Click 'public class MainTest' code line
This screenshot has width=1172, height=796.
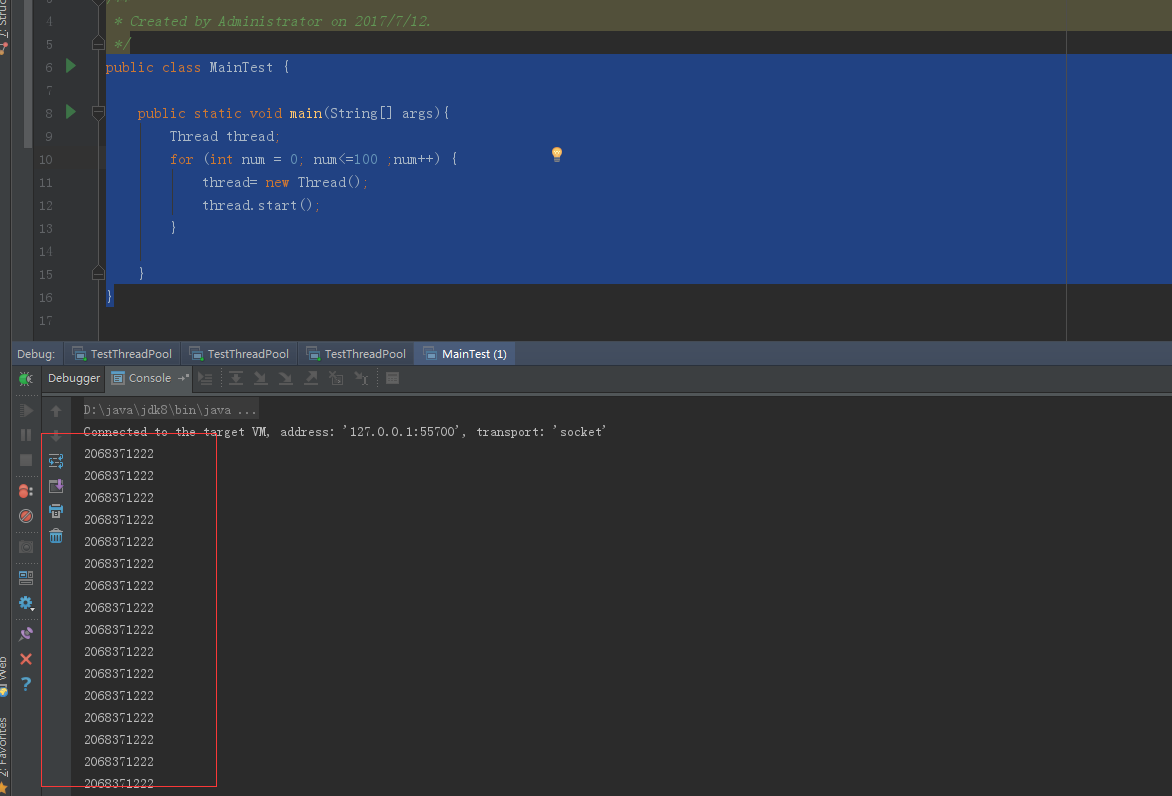pos(197,67)
